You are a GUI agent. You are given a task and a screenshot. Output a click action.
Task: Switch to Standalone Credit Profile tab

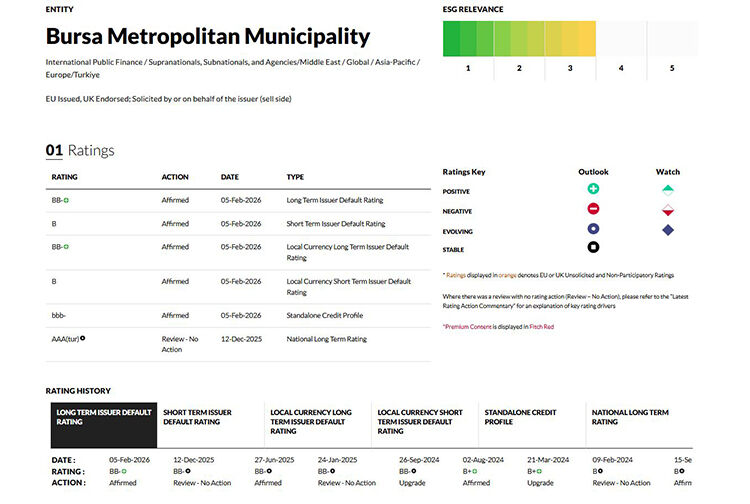click(532, 425)
